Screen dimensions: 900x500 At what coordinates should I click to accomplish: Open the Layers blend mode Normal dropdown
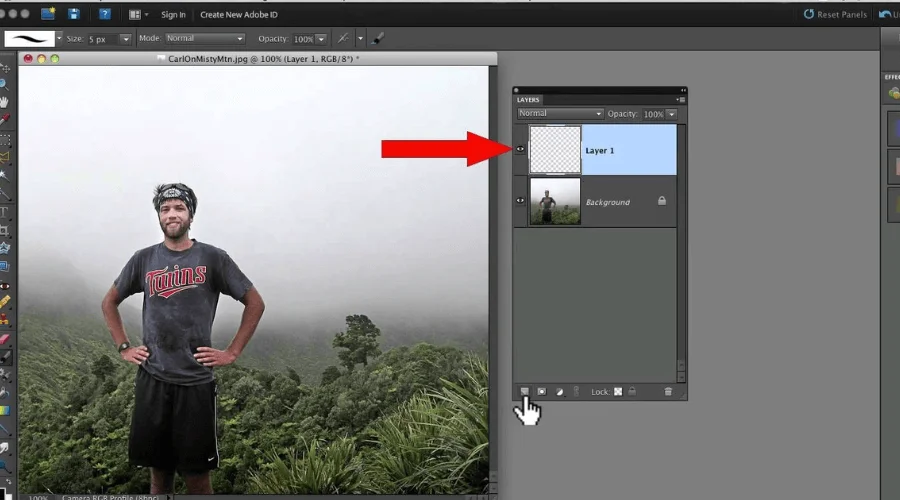pyautogui.click(x=560, y=114)
